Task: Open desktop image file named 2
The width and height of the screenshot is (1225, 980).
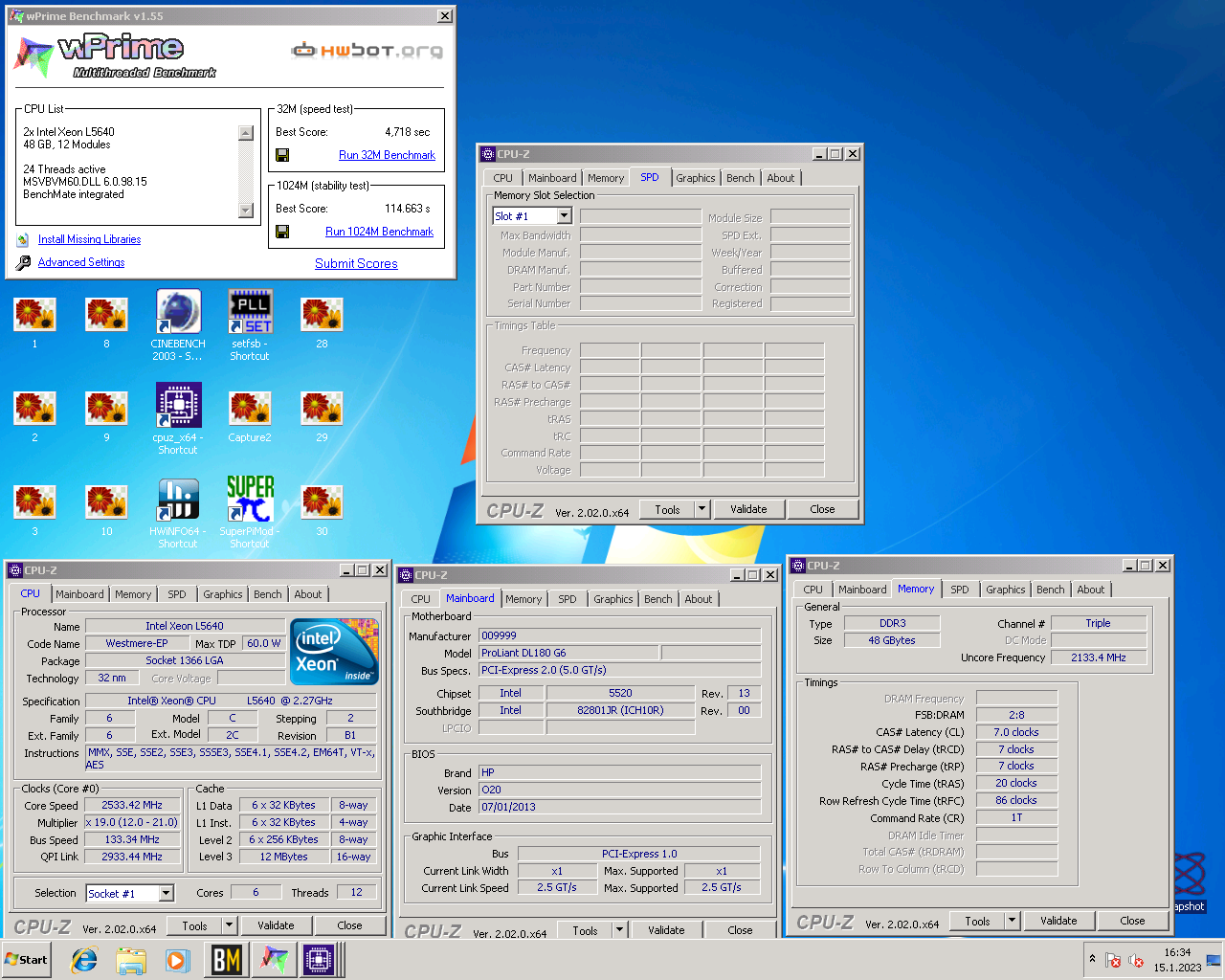Action: (x=34, y=416)
